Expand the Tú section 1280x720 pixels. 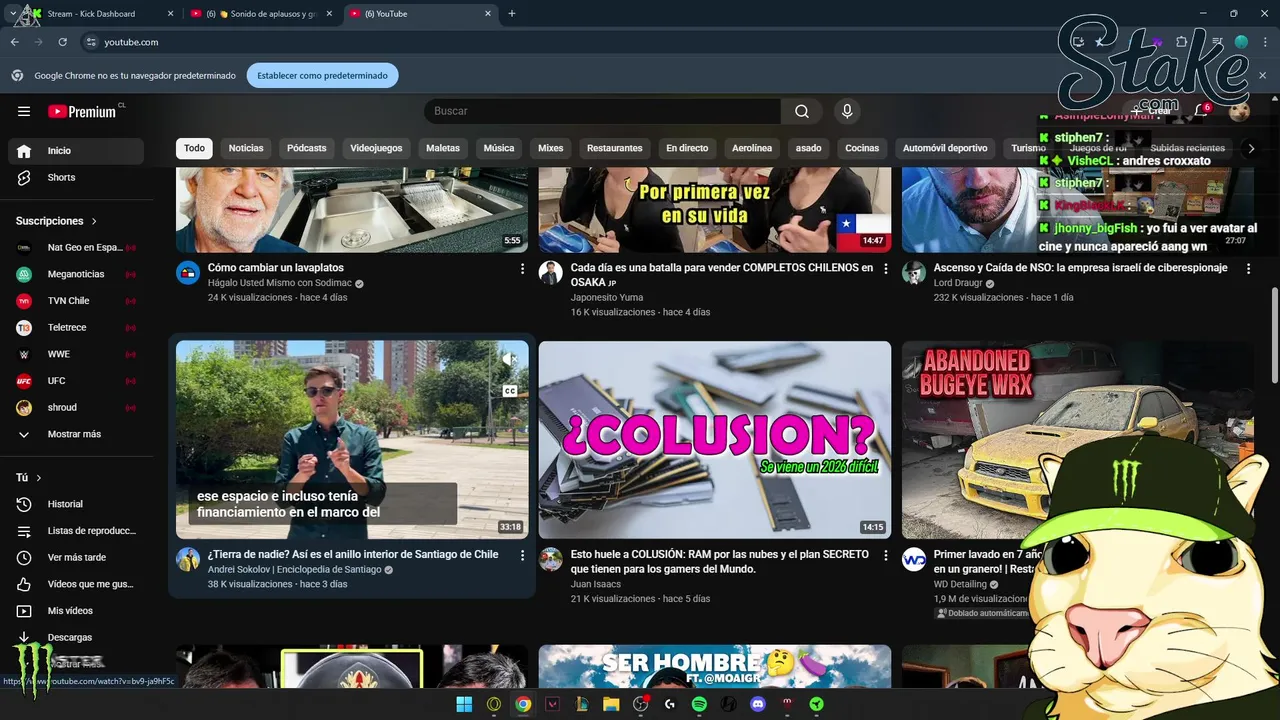(29, 478)
